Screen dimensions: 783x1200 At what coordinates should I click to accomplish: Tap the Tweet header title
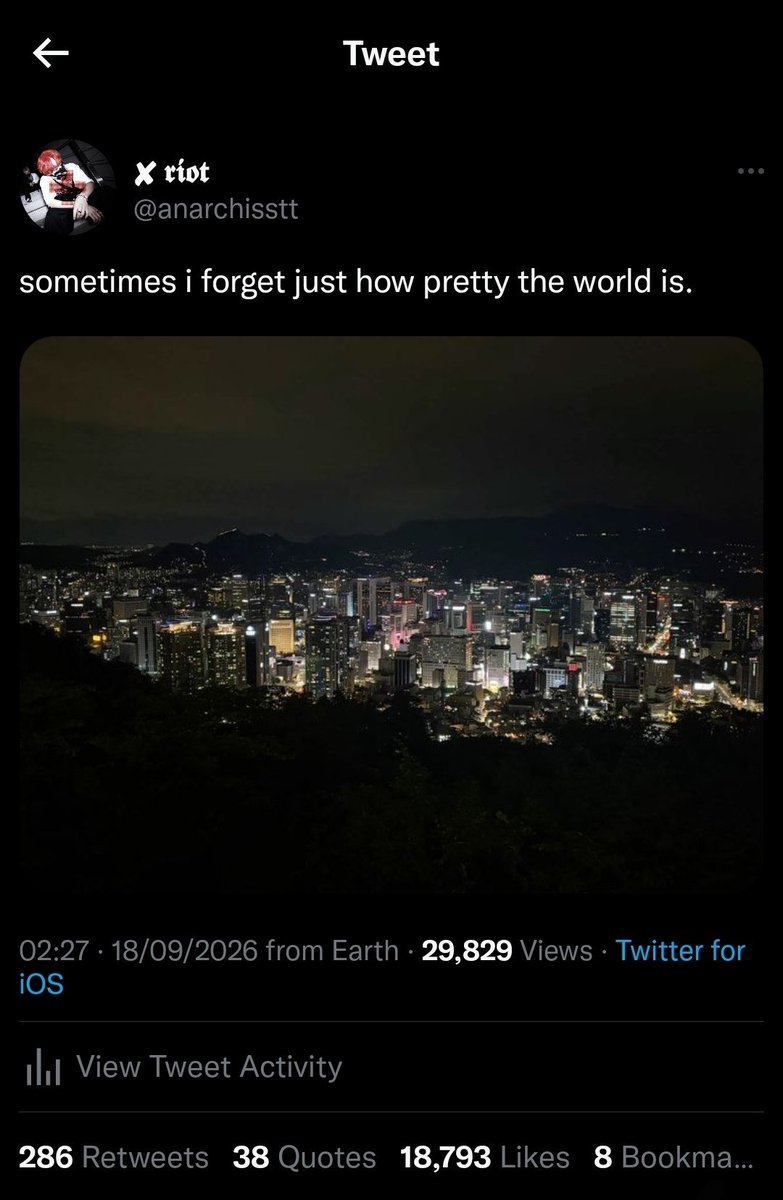(391, 54)
